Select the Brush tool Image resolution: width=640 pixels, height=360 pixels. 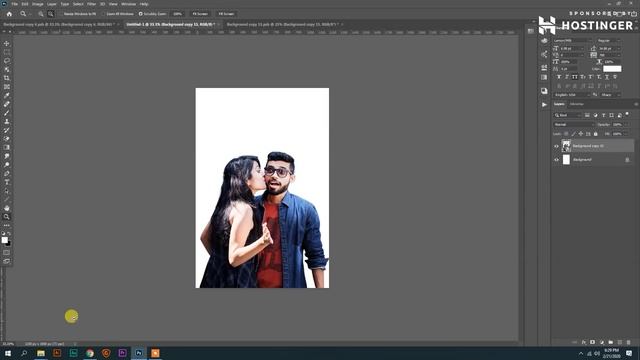[7, 113]
